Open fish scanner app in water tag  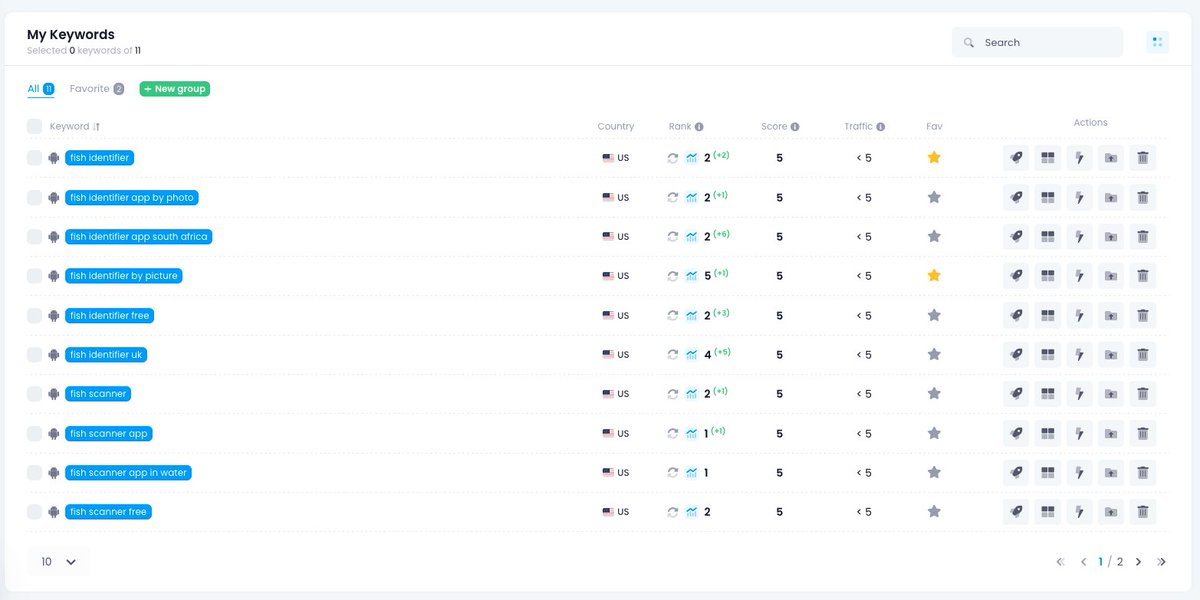pos(128,472)
